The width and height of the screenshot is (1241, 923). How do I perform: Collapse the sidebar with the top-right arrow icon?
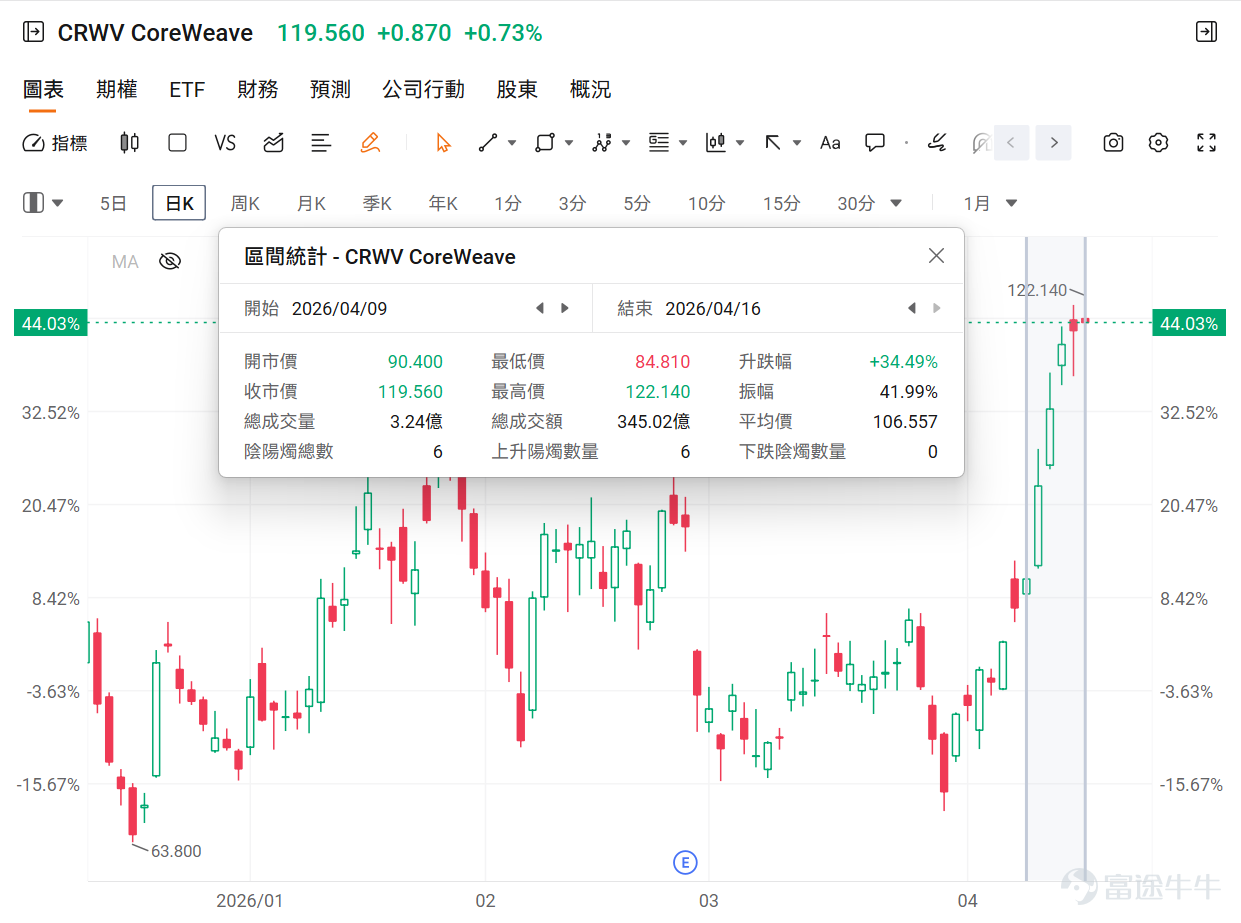click(1207, 32)
